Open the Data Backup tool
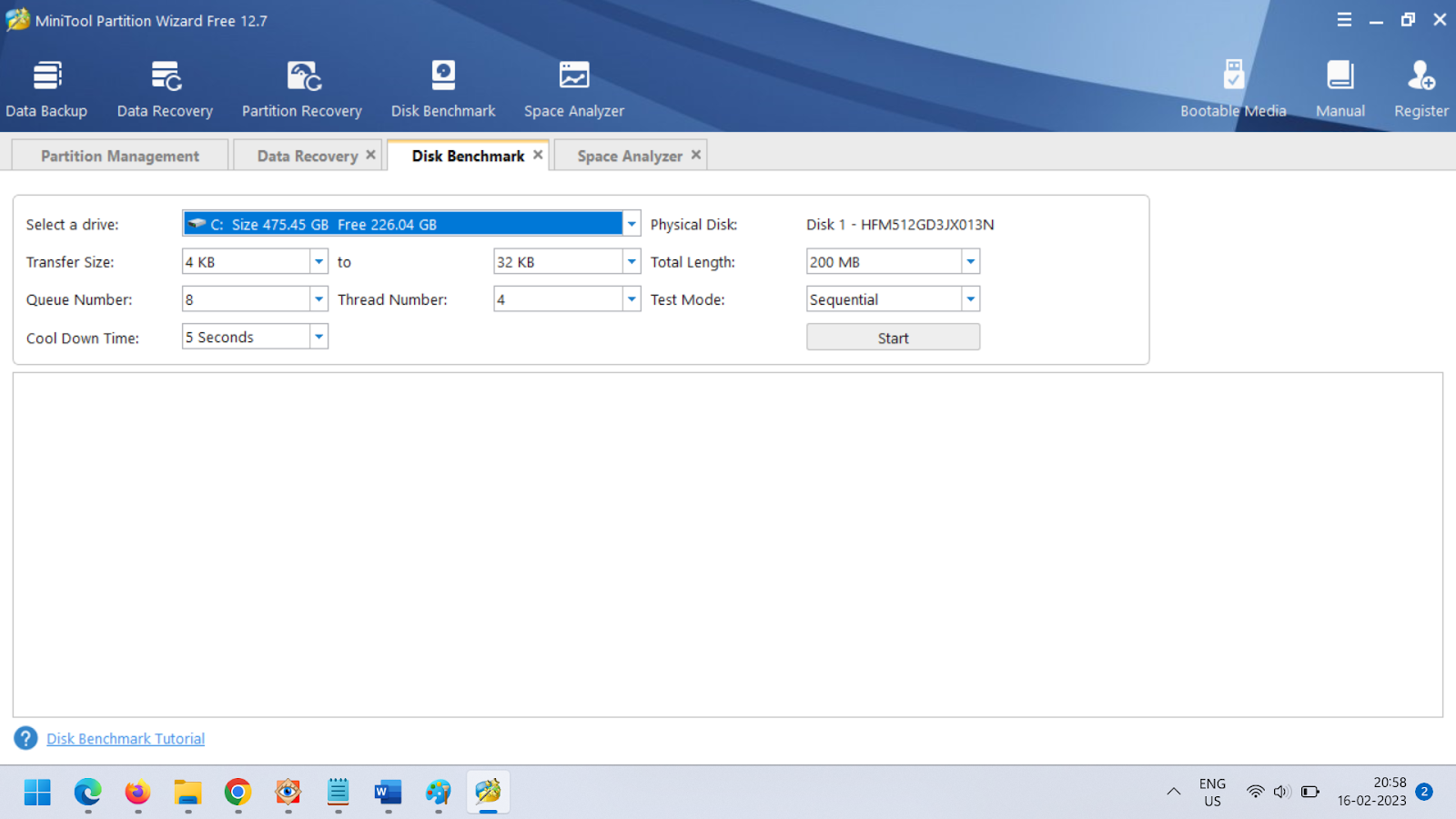This screenshot has width=1456, height=819. [x=46, y=89]
